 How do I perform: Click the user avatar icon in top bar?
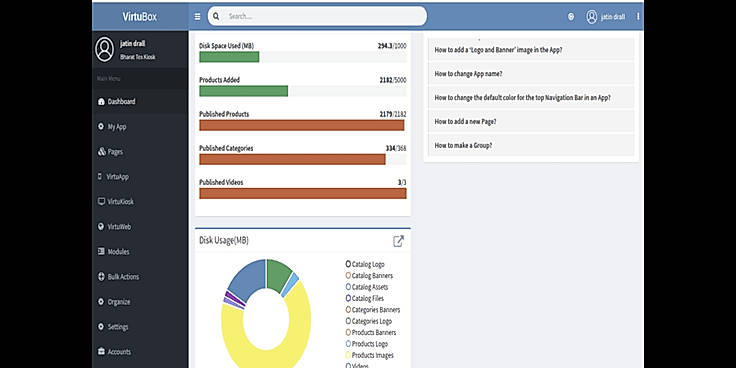[591, 16]
